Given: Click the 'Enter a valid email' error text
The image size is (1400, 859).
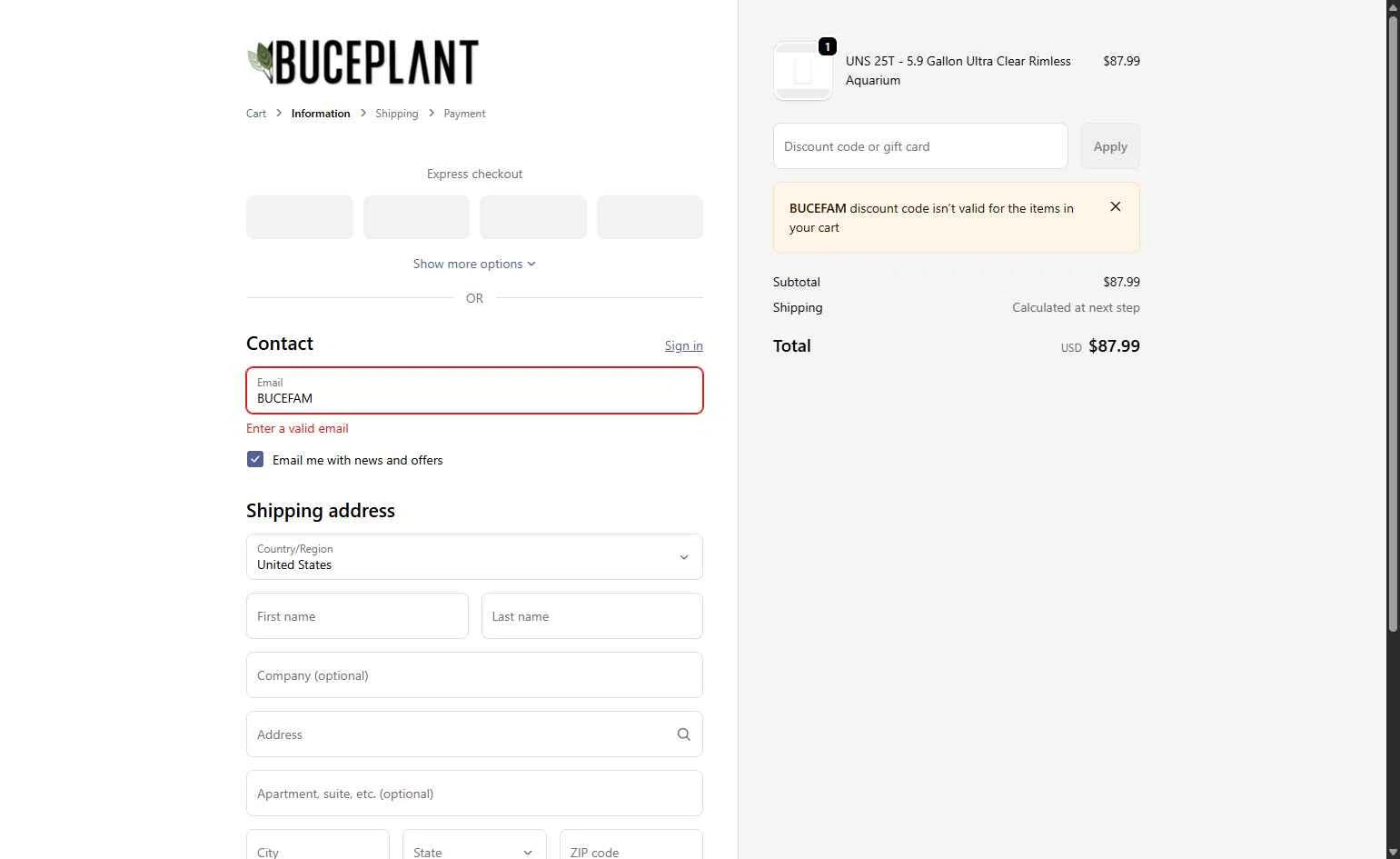Looking at the screenshot, I should (x=297, y=428).
